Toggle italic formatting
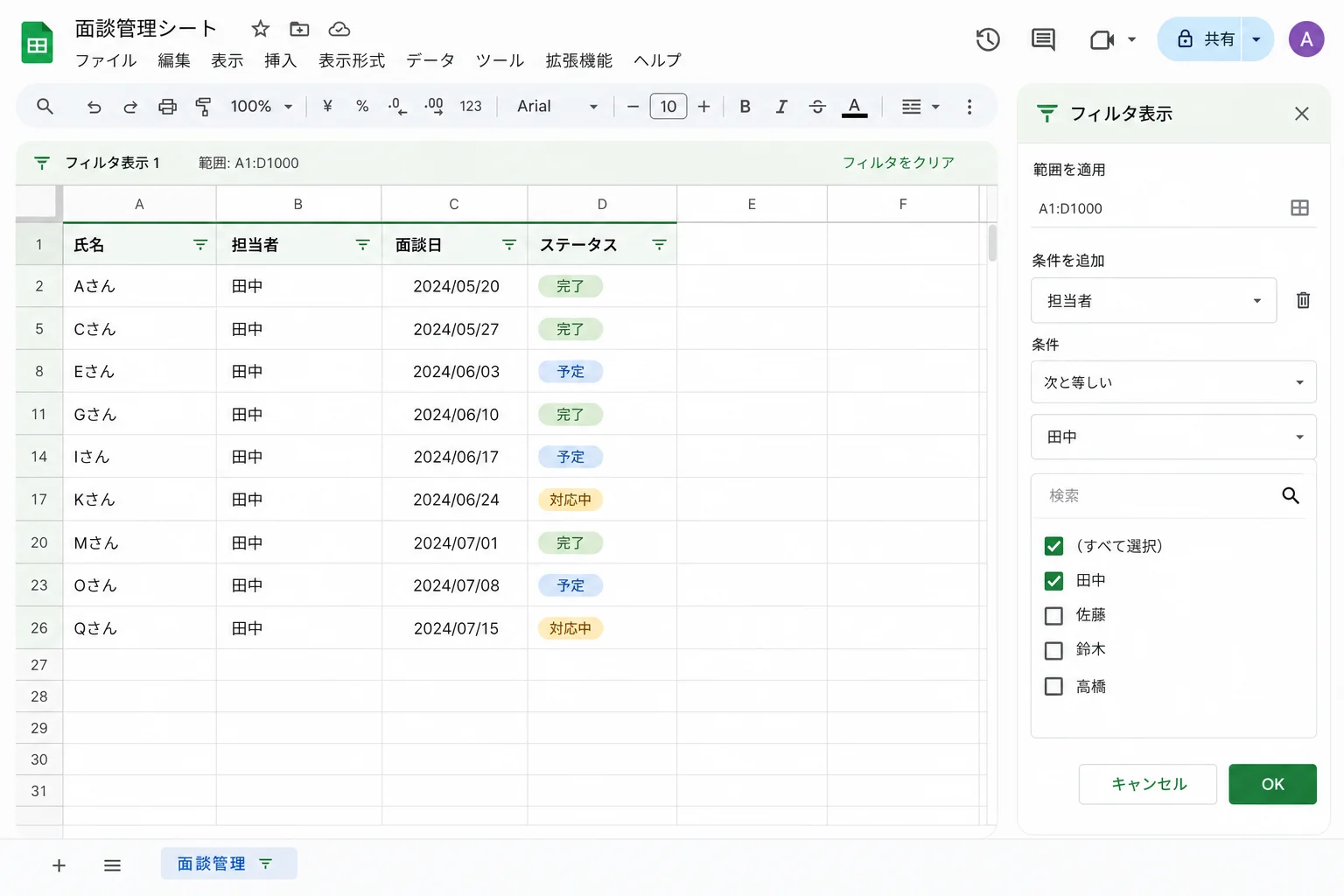The width and height of the screenshot is (1344, 896). (781, 107)
